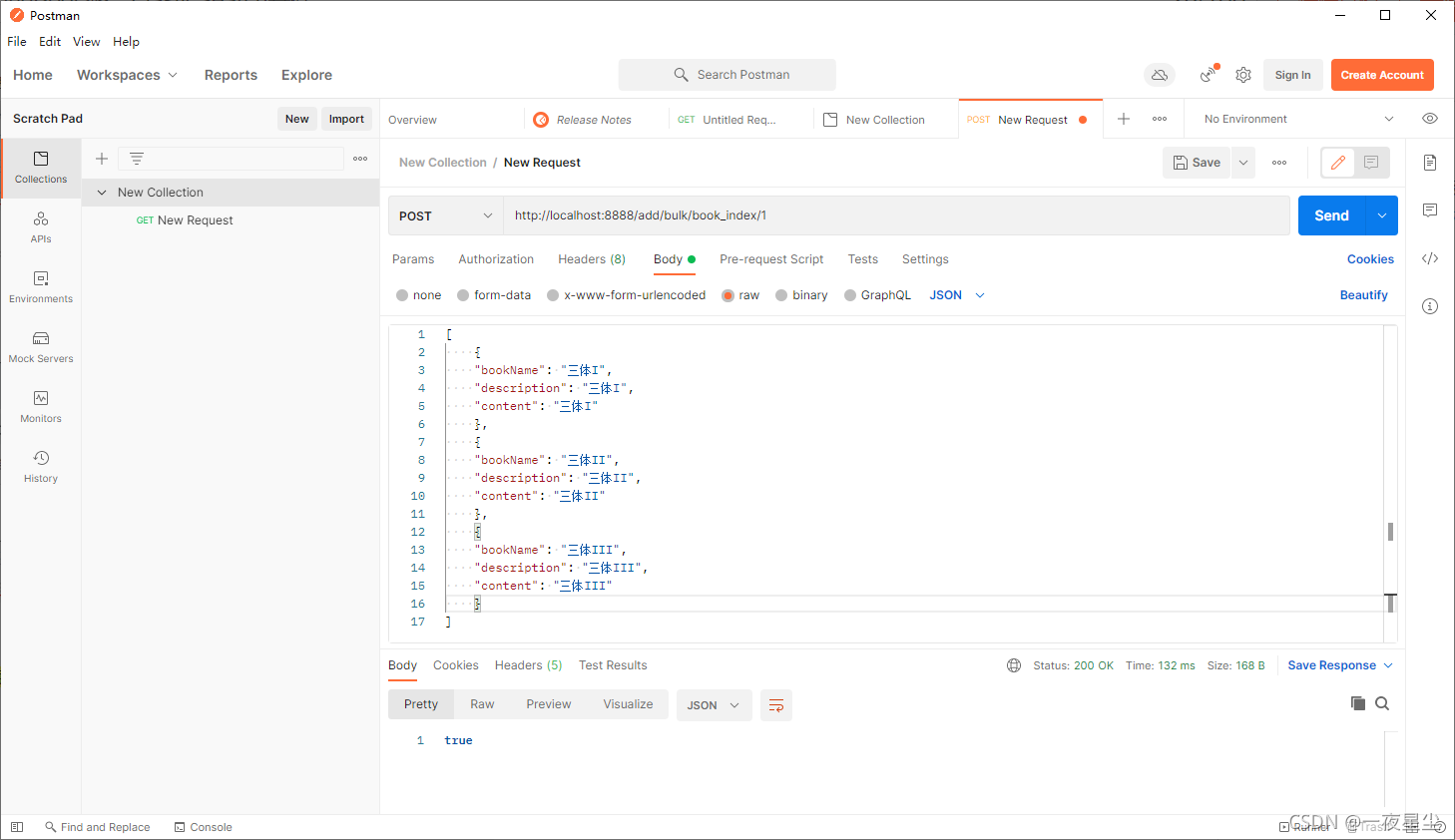The image size is (1455, 840).
Task: Click the environment quick look eye icon
Action: (1430, 119)
